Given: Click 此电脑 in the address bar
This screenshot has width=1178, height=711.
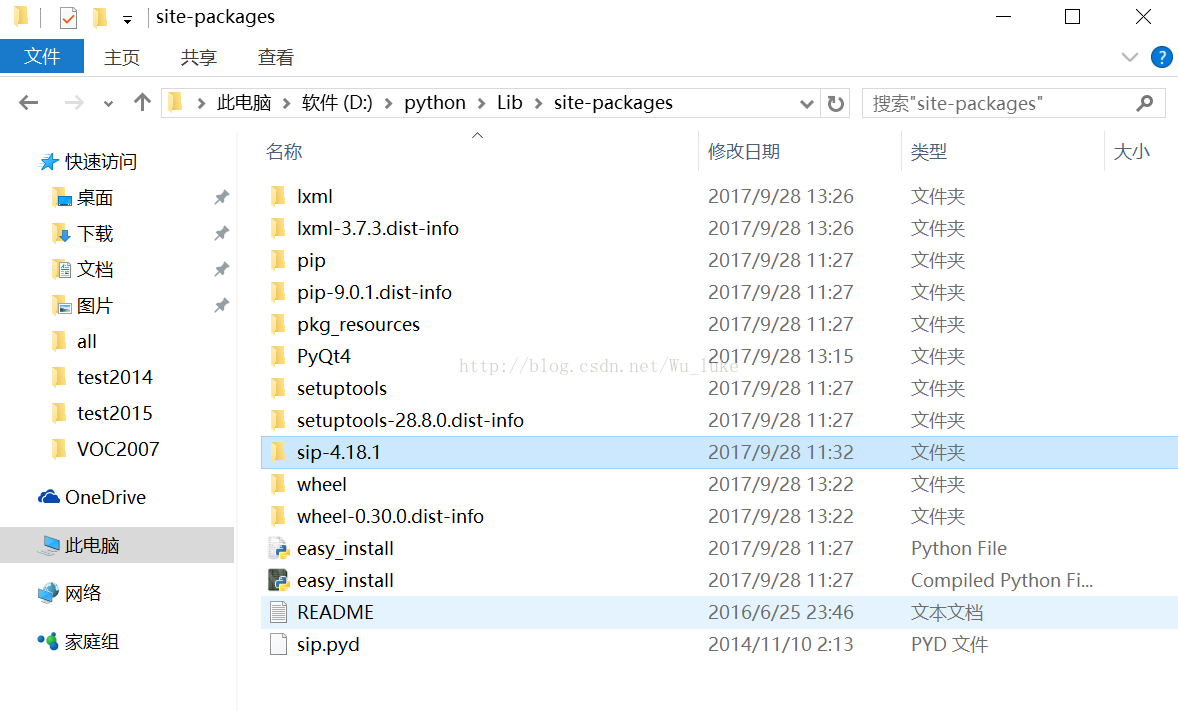Looking at the screenshot, I should click(x=243, y=103).
